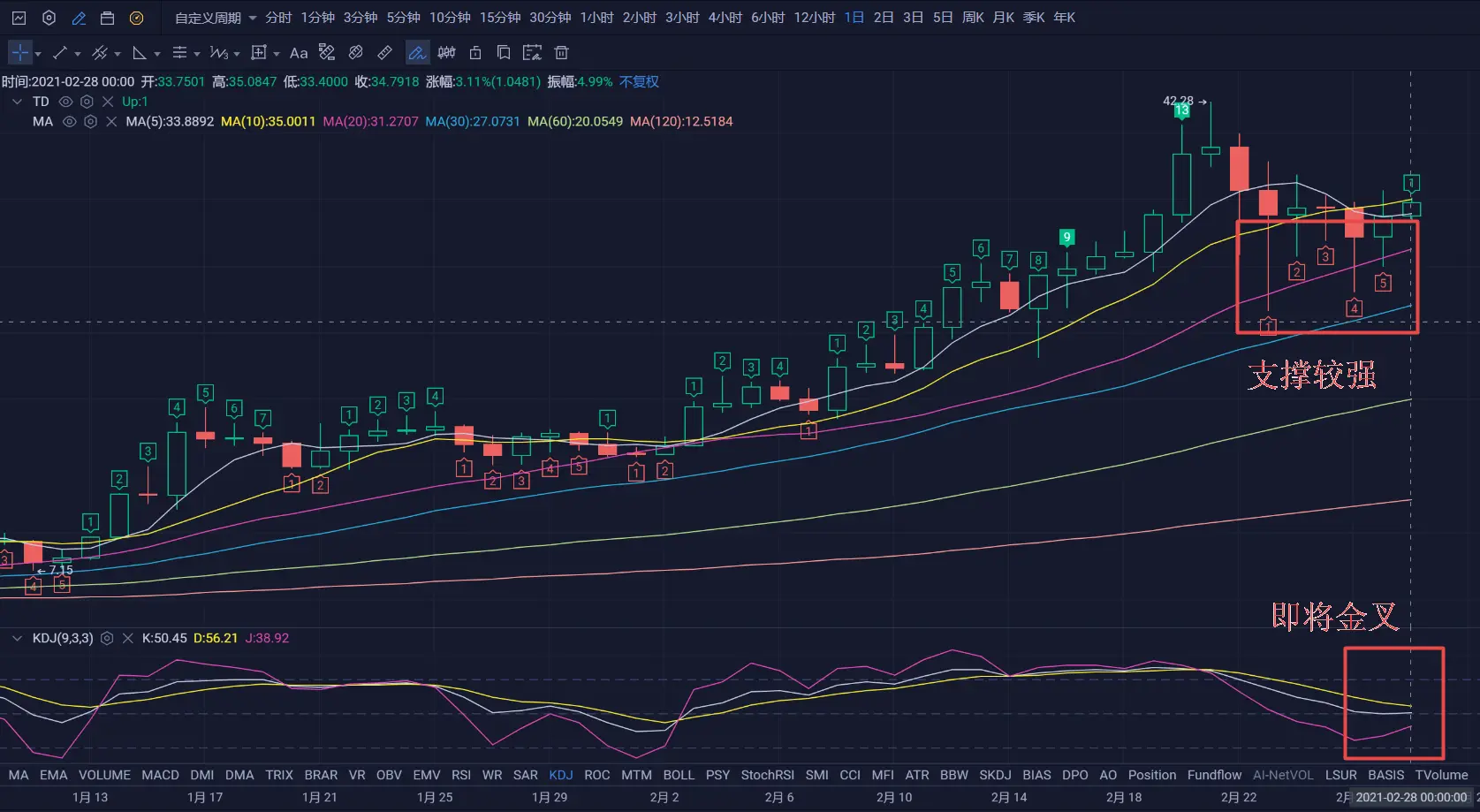Switch to 周K period
The height and width of the screenshot is (812, 1480).
pyautogui.click(x=973, y=18)
